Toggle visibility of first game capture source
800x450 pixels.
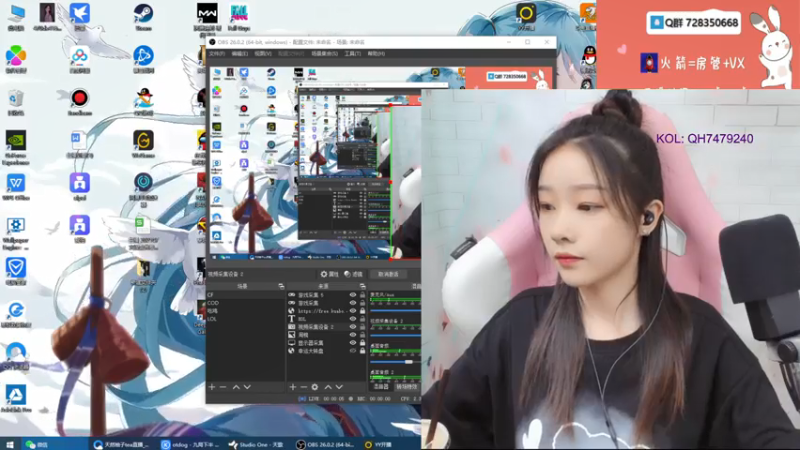(353, 295)
